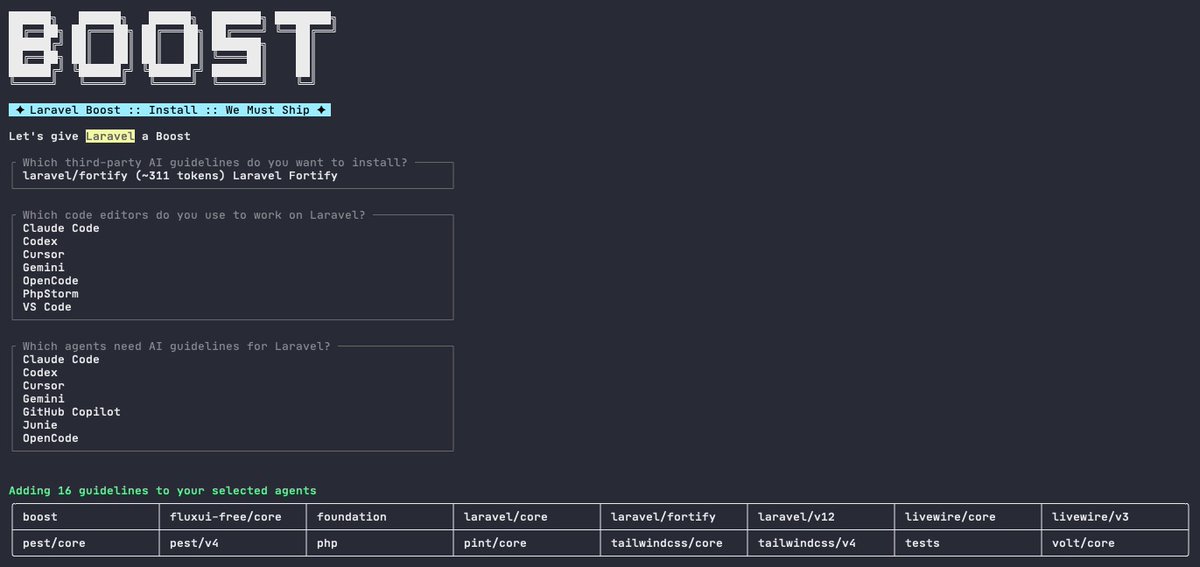Click the "laravel/fortify" cell in the guidelines table
Image resolution: width=1200 pixels, height=567 pixels.
point(674,517)
